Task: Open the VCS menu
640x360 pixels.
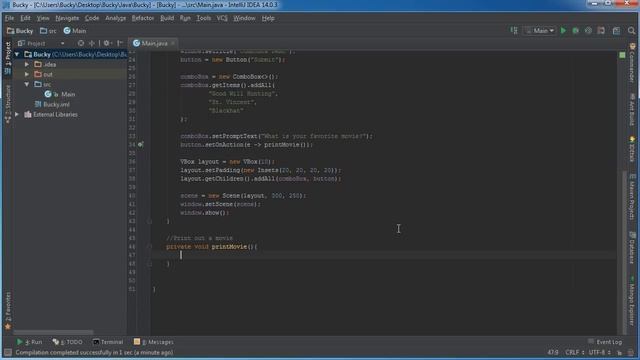Action: click(x=222, y=18)
